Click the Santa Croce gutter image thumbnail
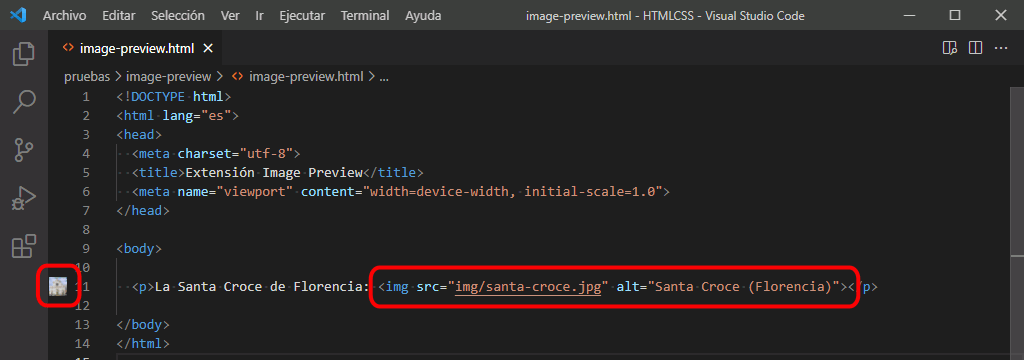 58,286
